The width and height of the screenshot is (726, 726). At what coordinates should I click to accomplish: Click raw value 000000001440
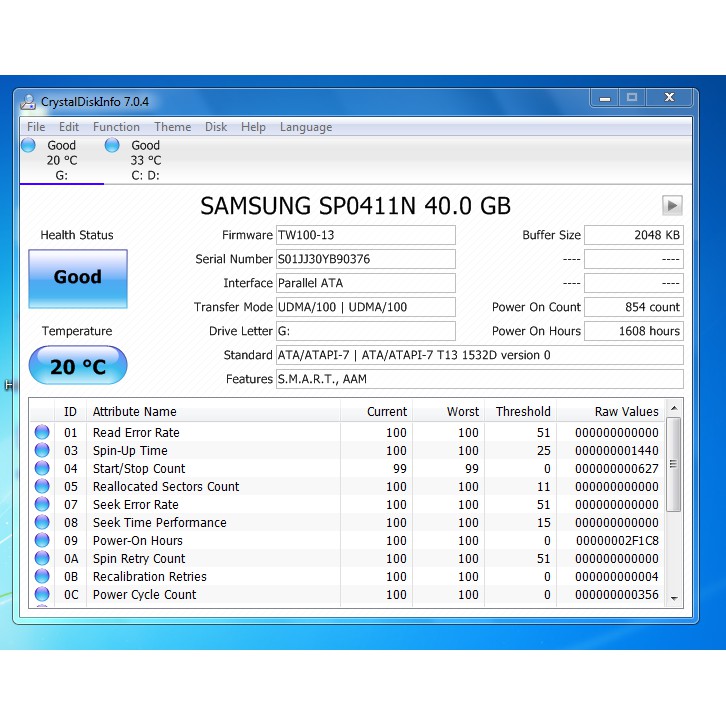(617, 451)
